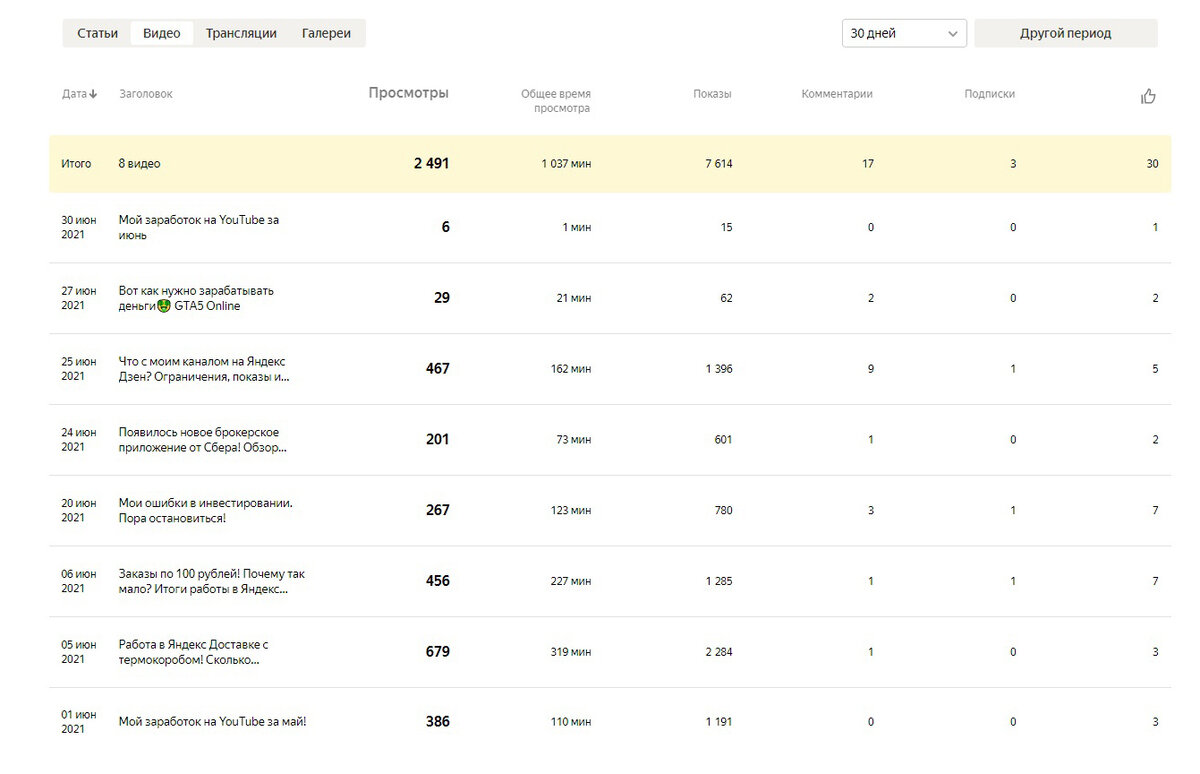Click watch time 73 мин
1200x774 pixels.
[x=573, y=440]
